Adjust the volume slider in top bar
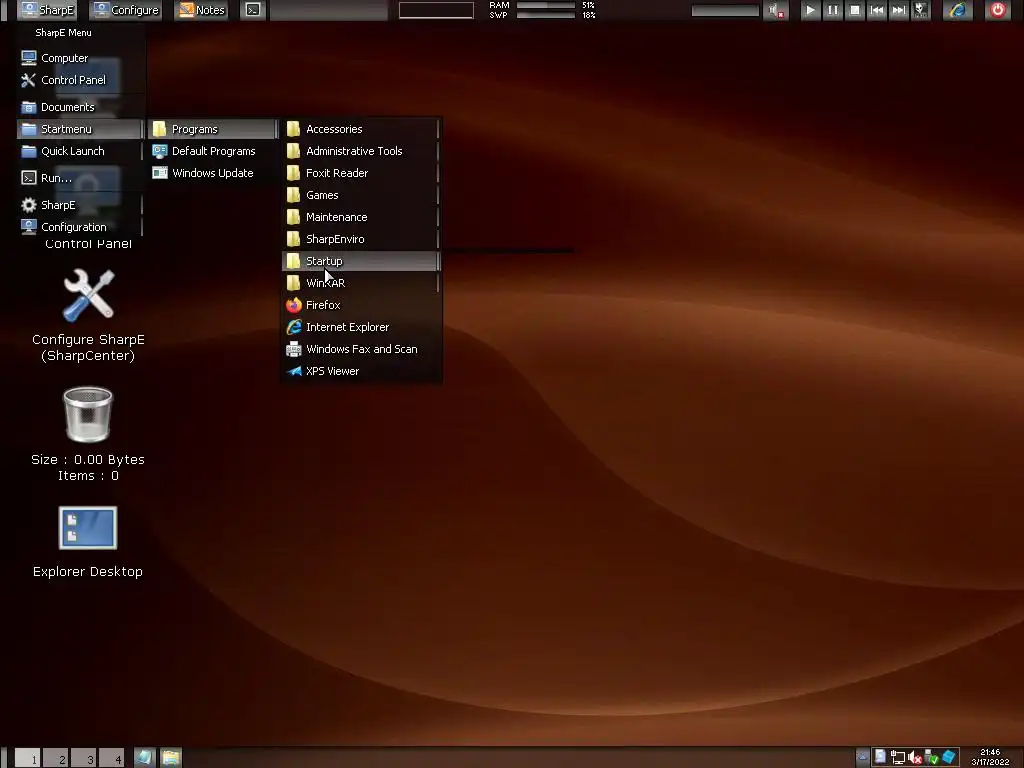This screenshot has width=1024, height=768. (x=726, y=10)
